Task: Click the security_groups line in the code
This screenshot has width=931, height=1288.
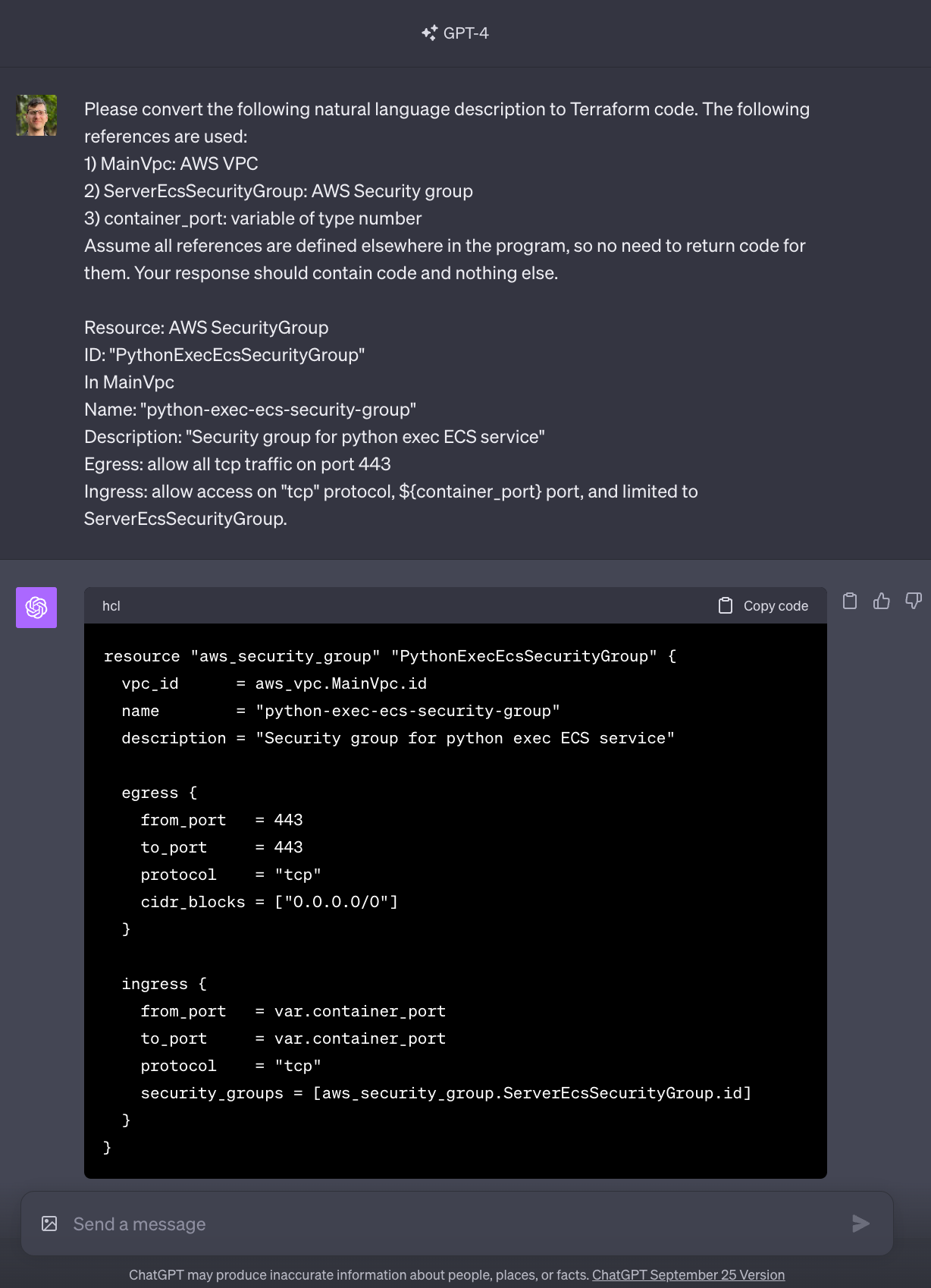Action: [446, 1093]
